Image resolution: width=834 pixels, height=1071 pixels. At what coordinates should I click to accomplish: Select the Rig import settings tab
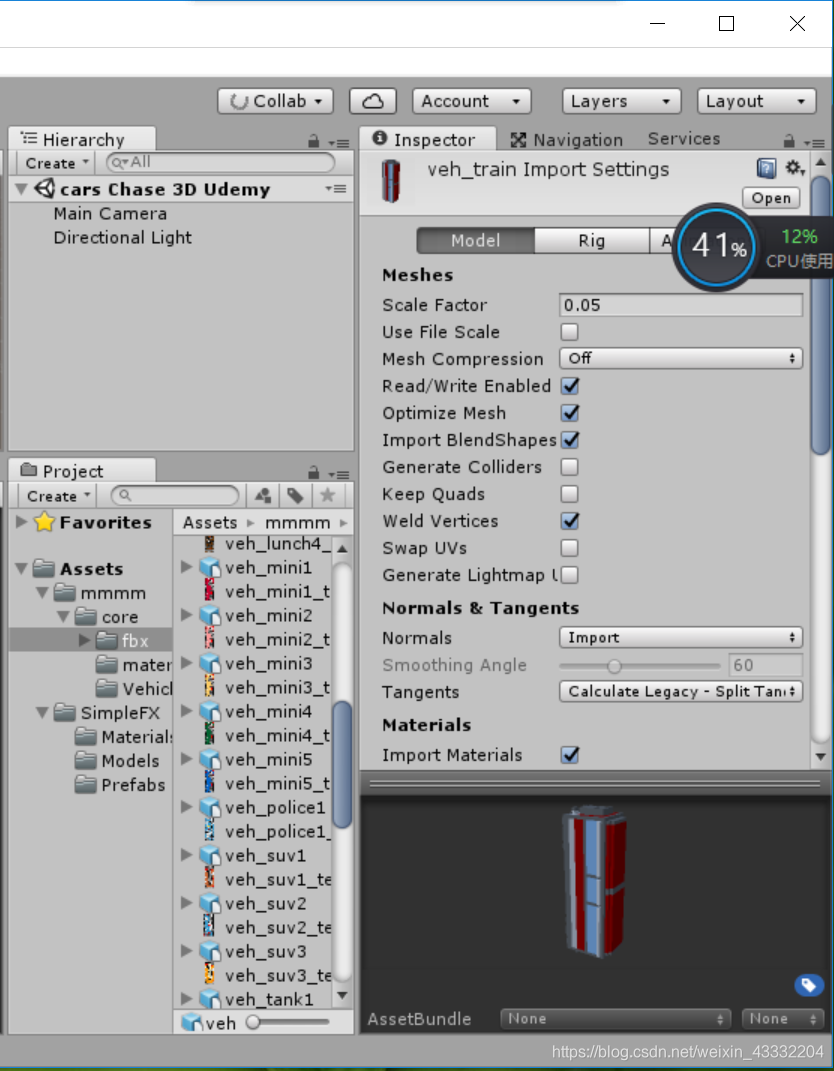click(592, 240)
